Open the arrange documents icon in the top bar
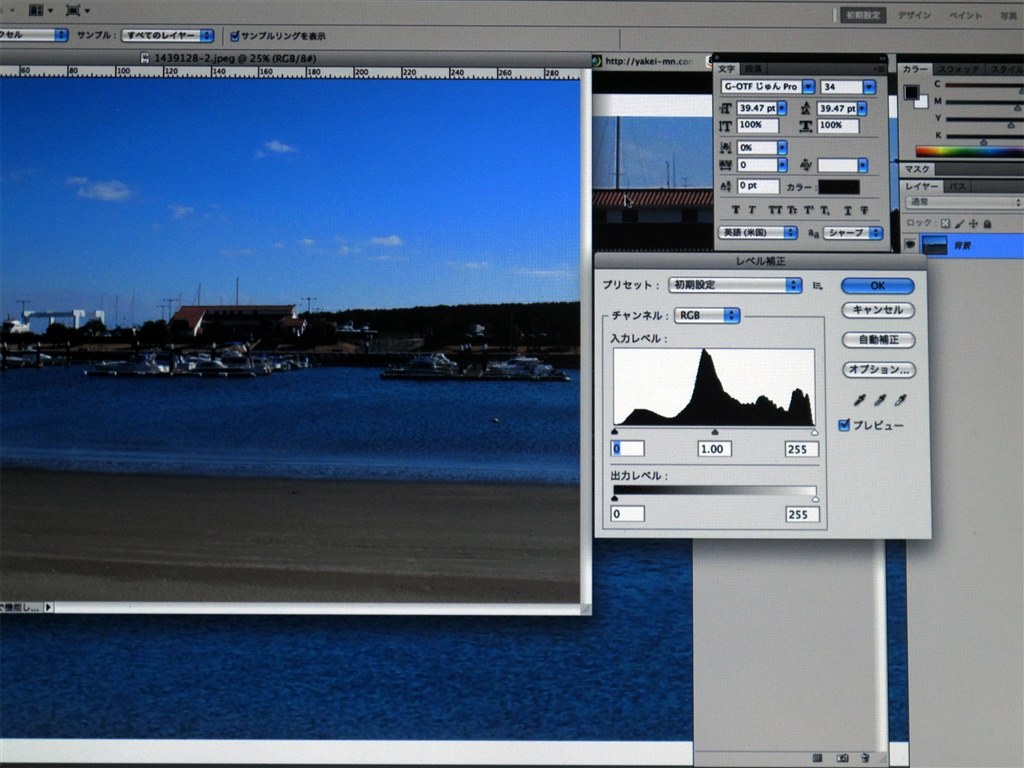Image resolution: width=1024 pixels, height=768 pixels. click(38, 10)
